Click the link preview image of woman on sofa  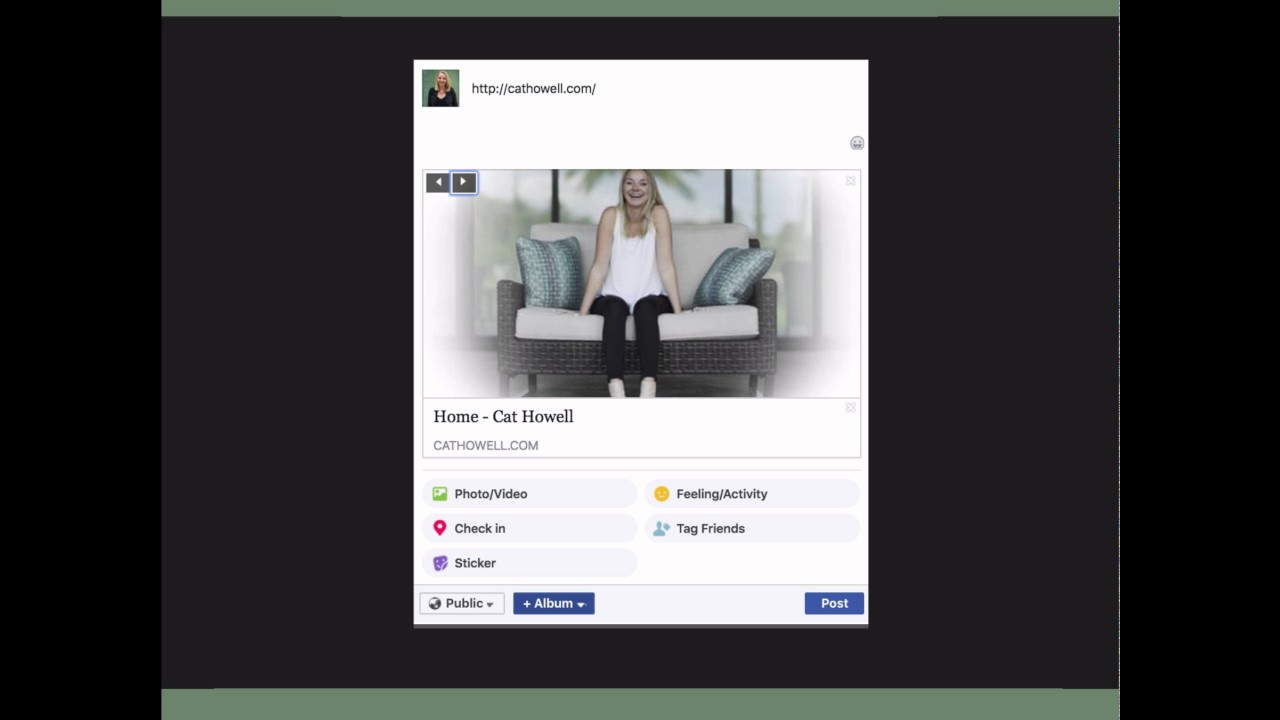(x=641, y=284)
